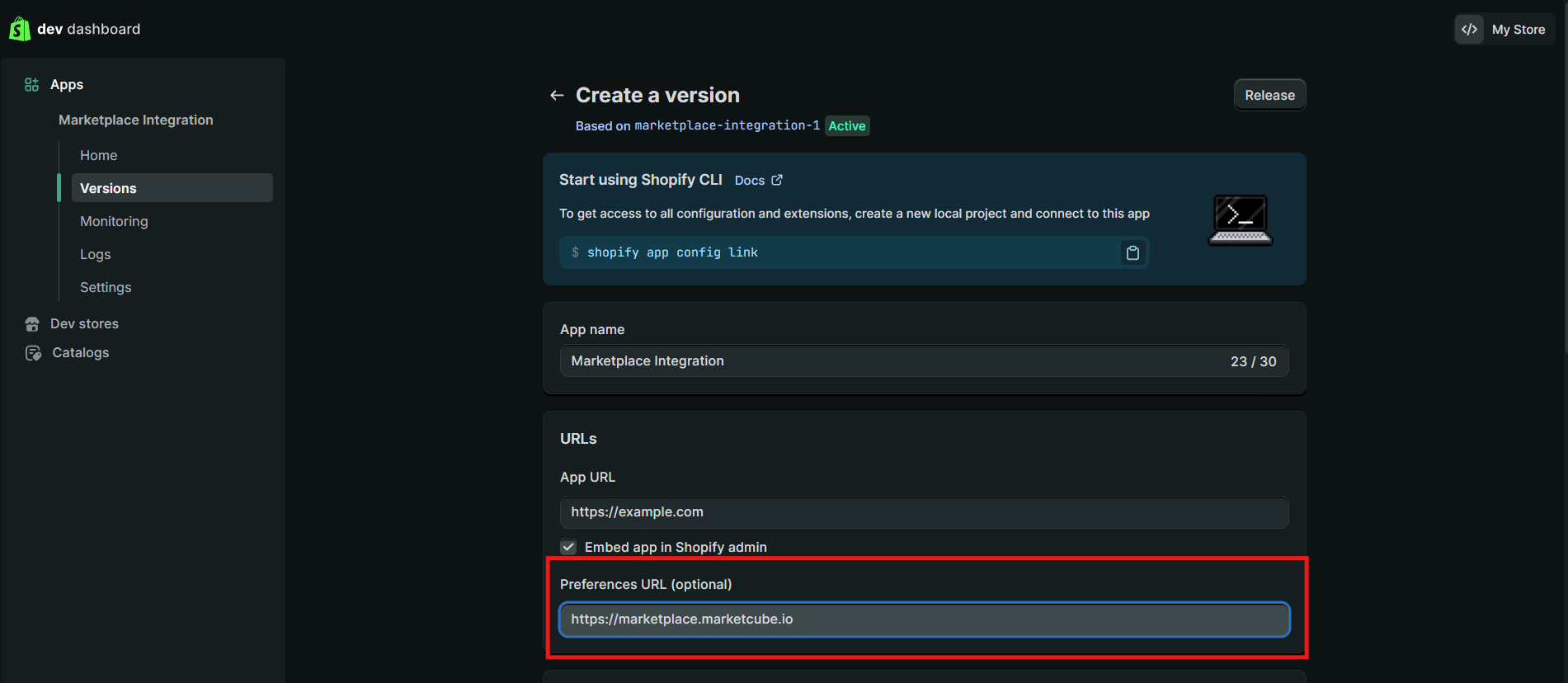
Task: Click the Preferences URL (optional) label
Action: [646, 584]
